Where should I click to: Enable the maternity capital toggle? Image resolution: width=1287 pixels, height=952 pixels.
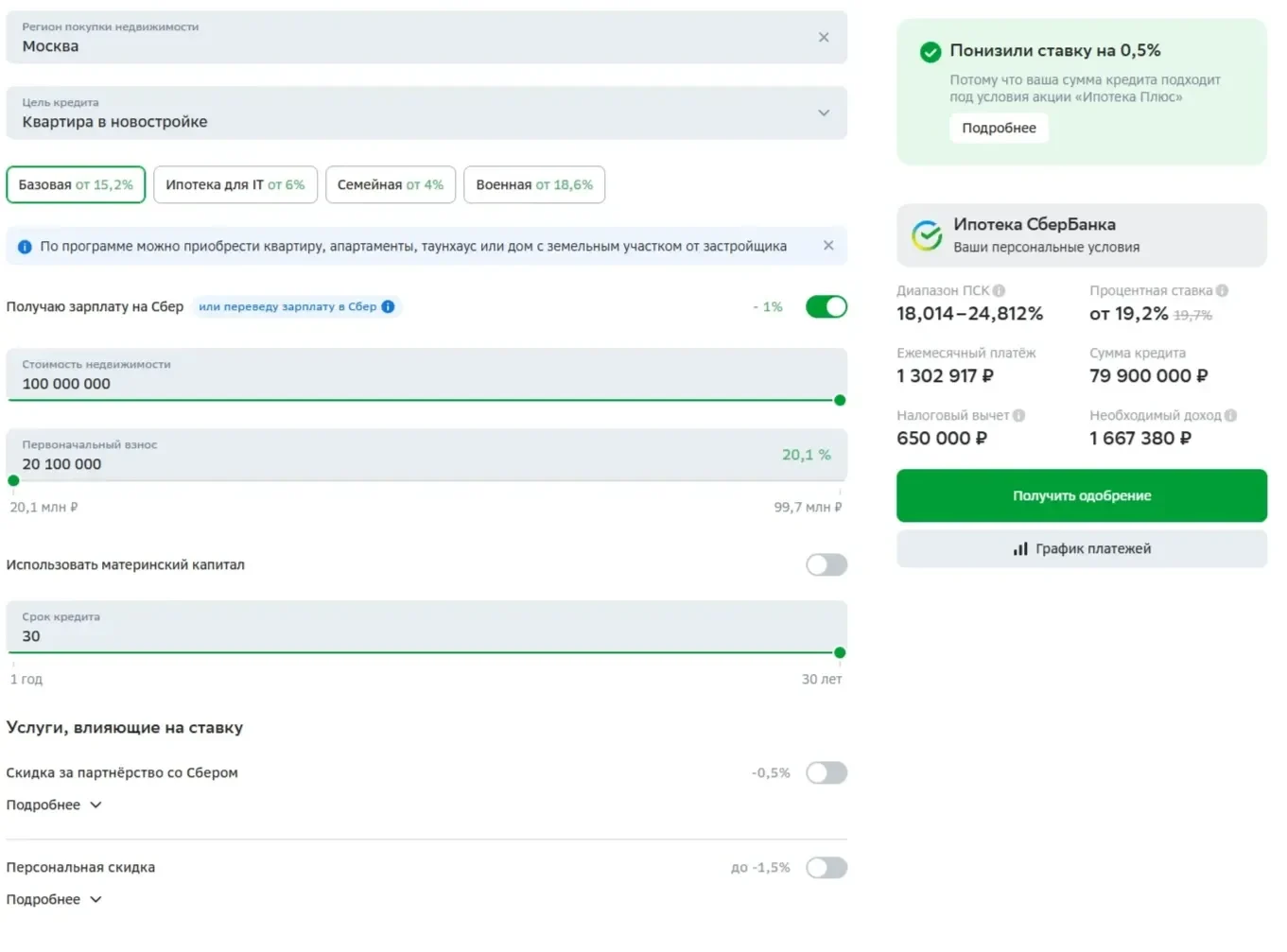tap(826, 565)
